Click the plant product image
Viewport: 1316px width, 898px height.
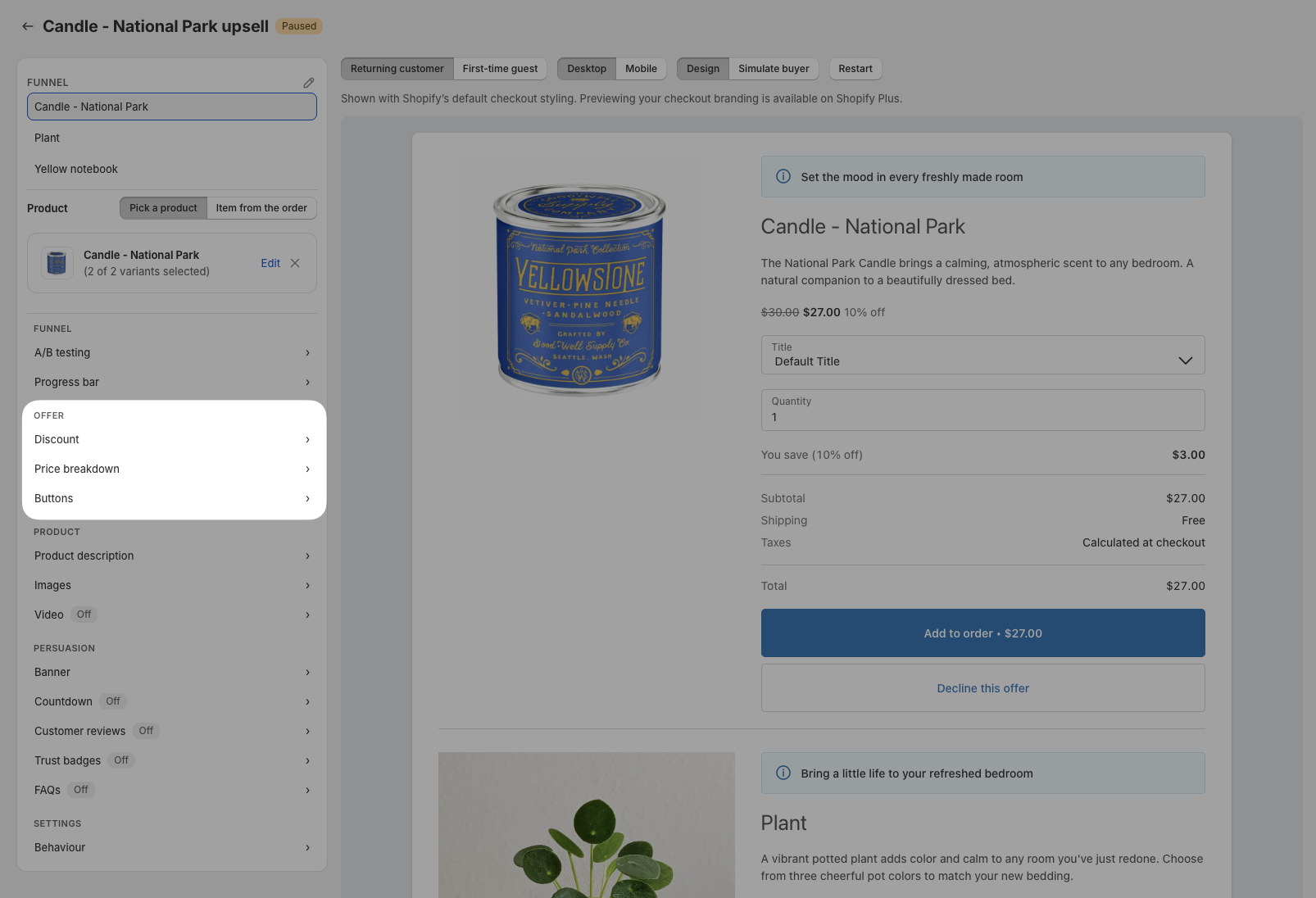tap(587, 825)
